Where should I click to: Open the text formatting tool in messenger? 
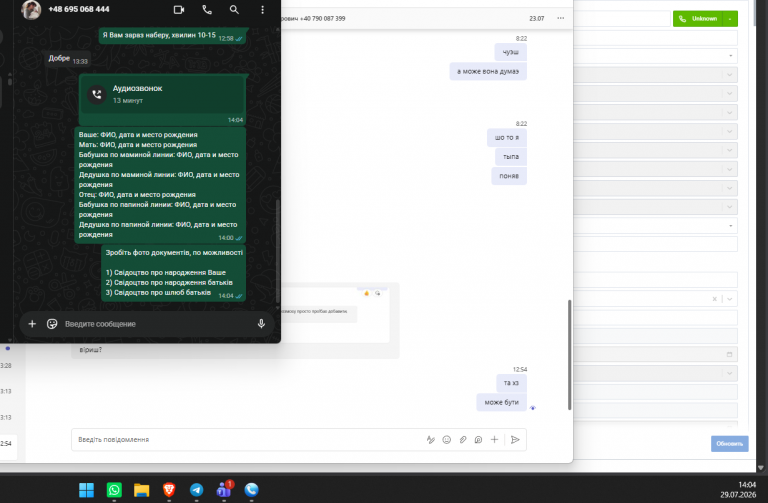431,440
